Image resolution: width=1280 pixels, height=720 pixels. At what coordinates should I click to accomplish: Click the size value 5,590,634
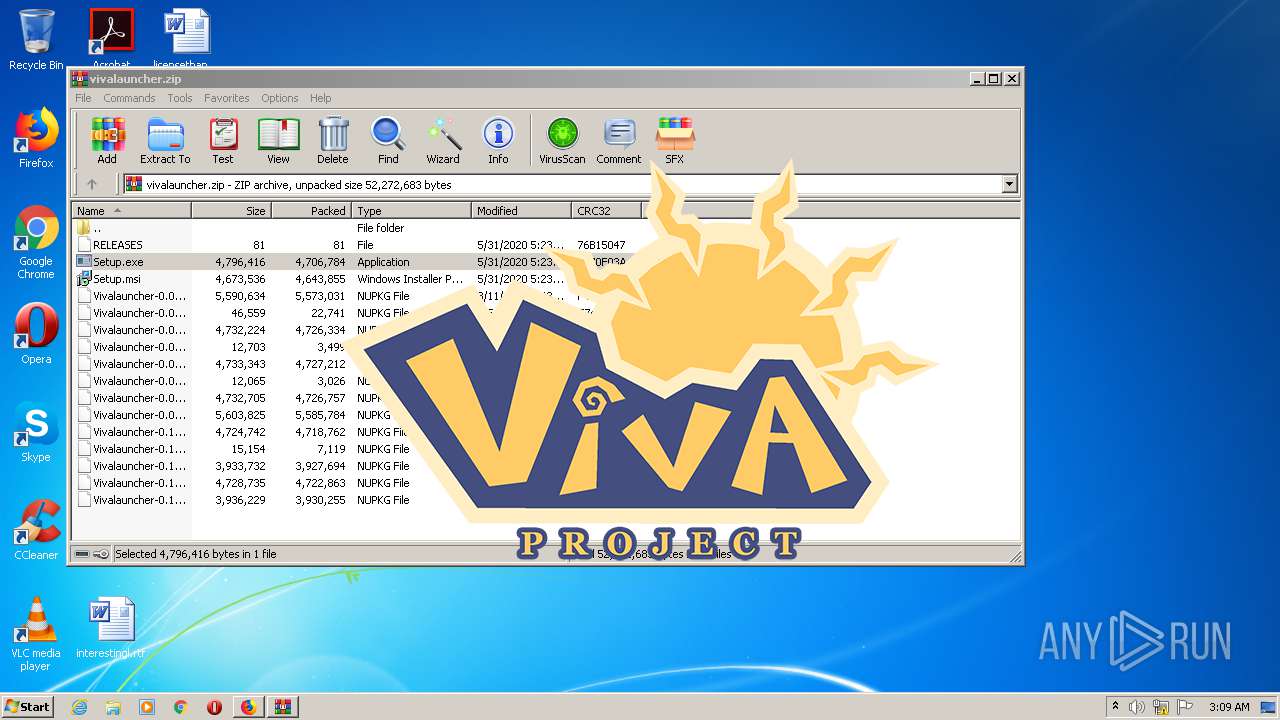(240, 296)
